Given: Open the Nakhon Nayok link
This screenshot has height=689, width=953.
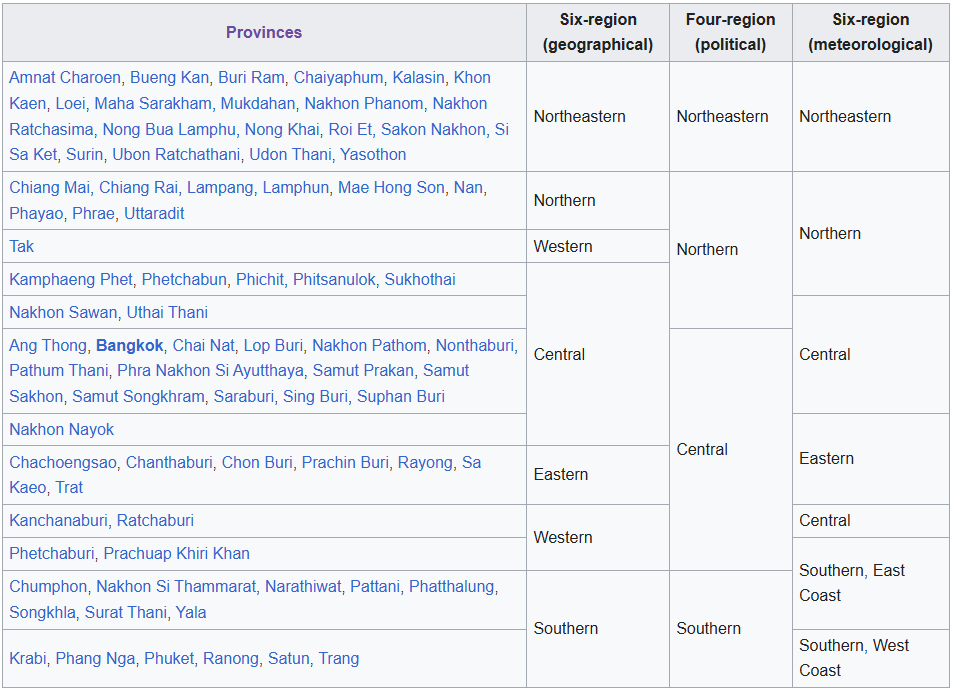Looking at the screenshot, I should (62, 429).
